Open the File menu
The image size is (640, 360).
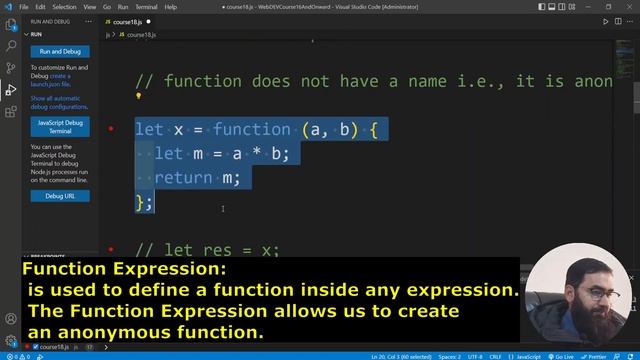coord(24,7)
